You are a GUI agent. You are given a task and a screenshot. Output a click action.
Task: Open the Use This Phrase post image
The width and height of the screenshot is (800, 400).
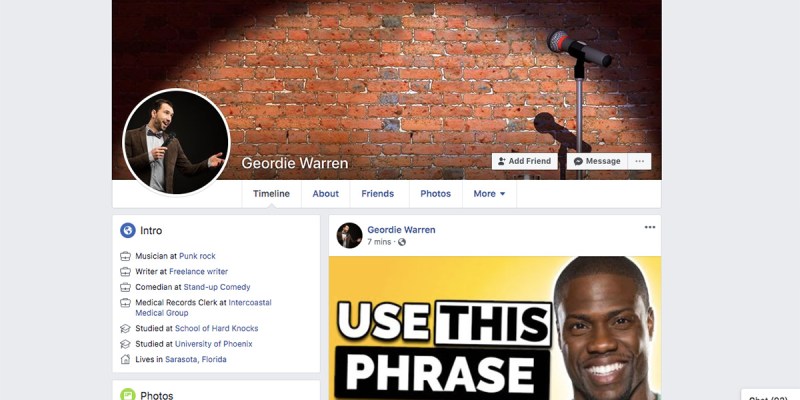point(495,328)
